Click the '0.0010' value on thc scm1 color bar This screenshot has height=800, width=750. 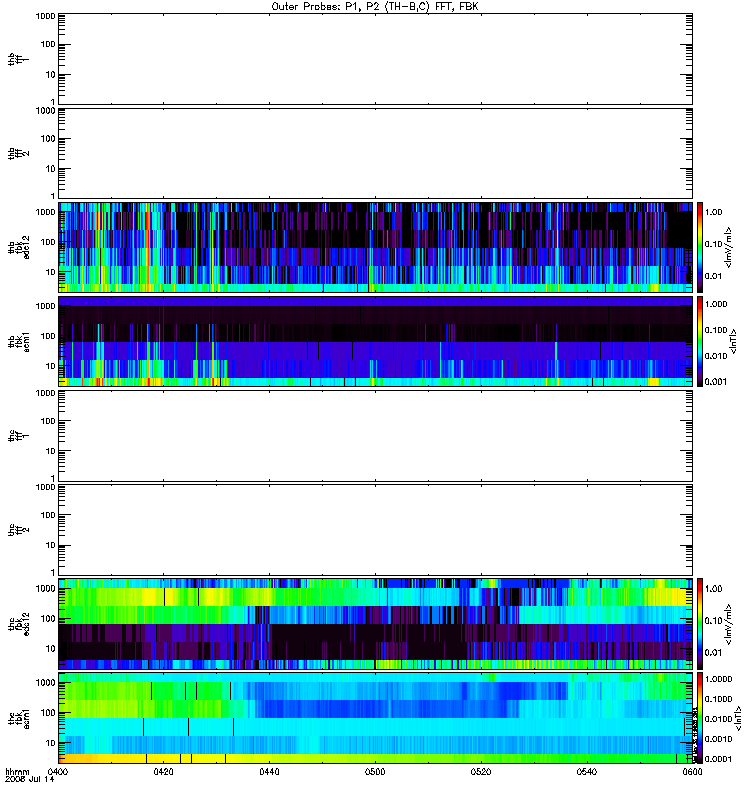click(x=718, y=739)
